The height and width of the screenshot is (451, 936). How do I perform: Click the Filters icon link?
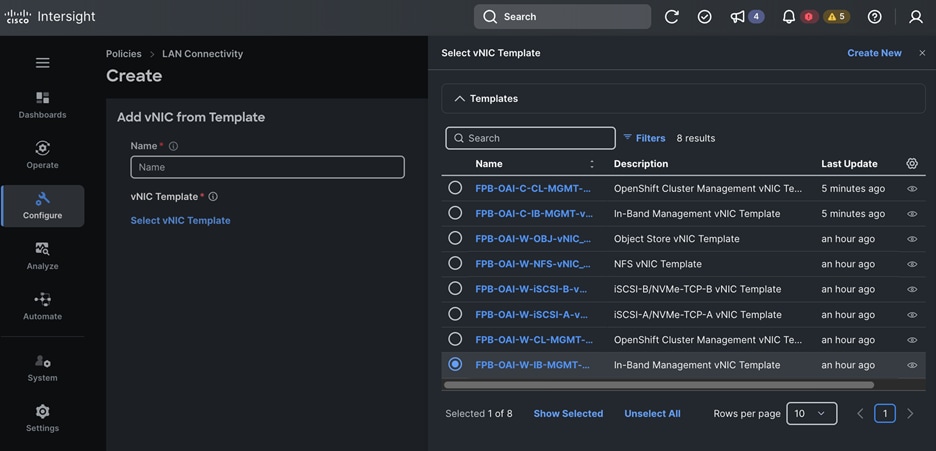pos(644,138)
